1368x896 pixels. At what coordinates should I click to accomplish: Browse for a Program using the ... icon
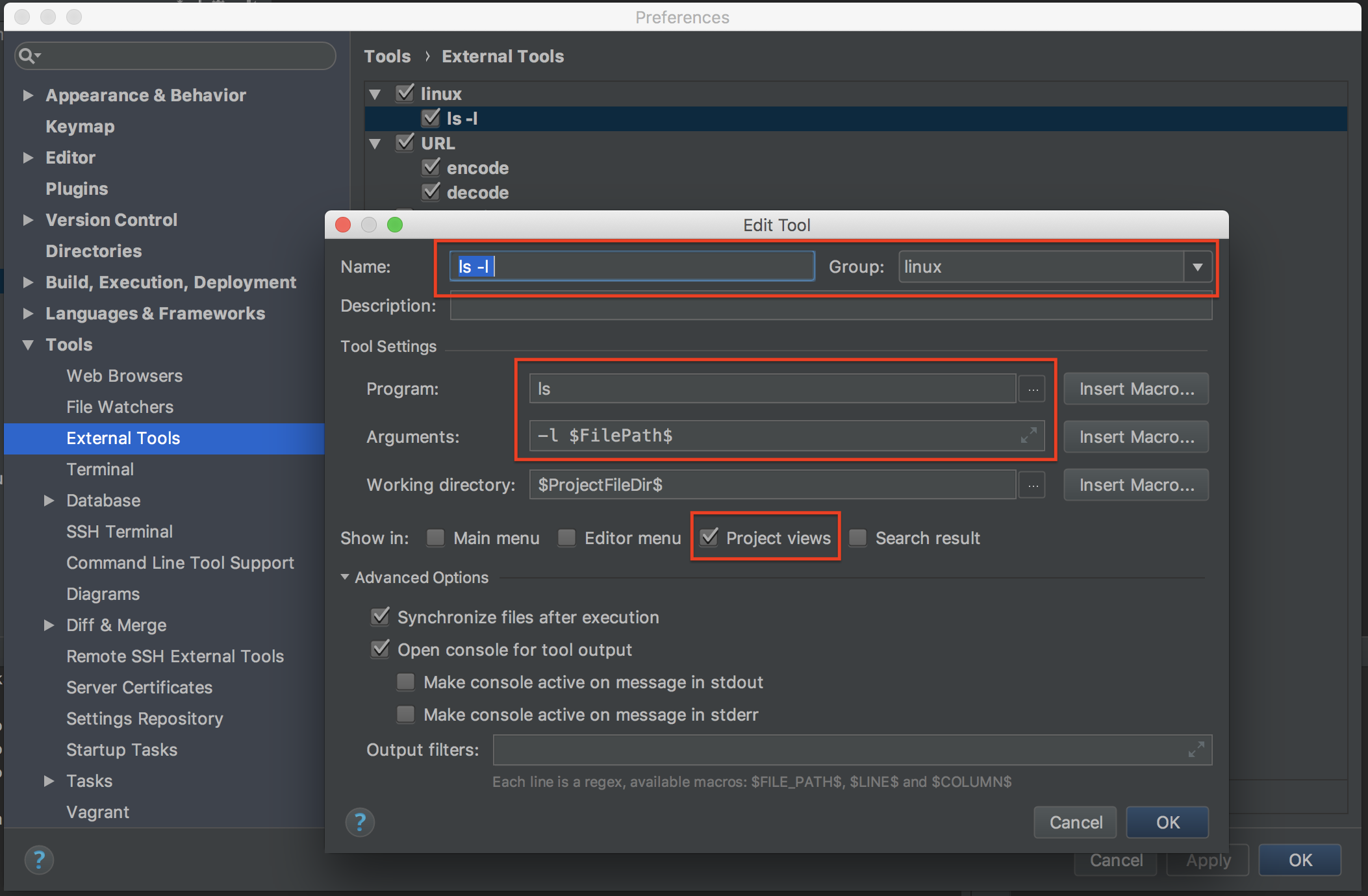[1032, 388]
